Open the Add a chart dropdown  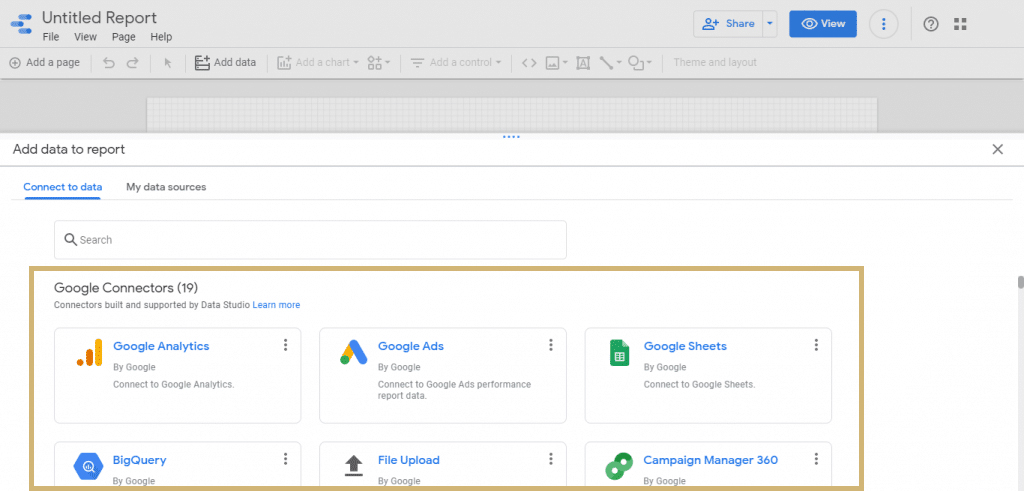[x=318, y=63]
